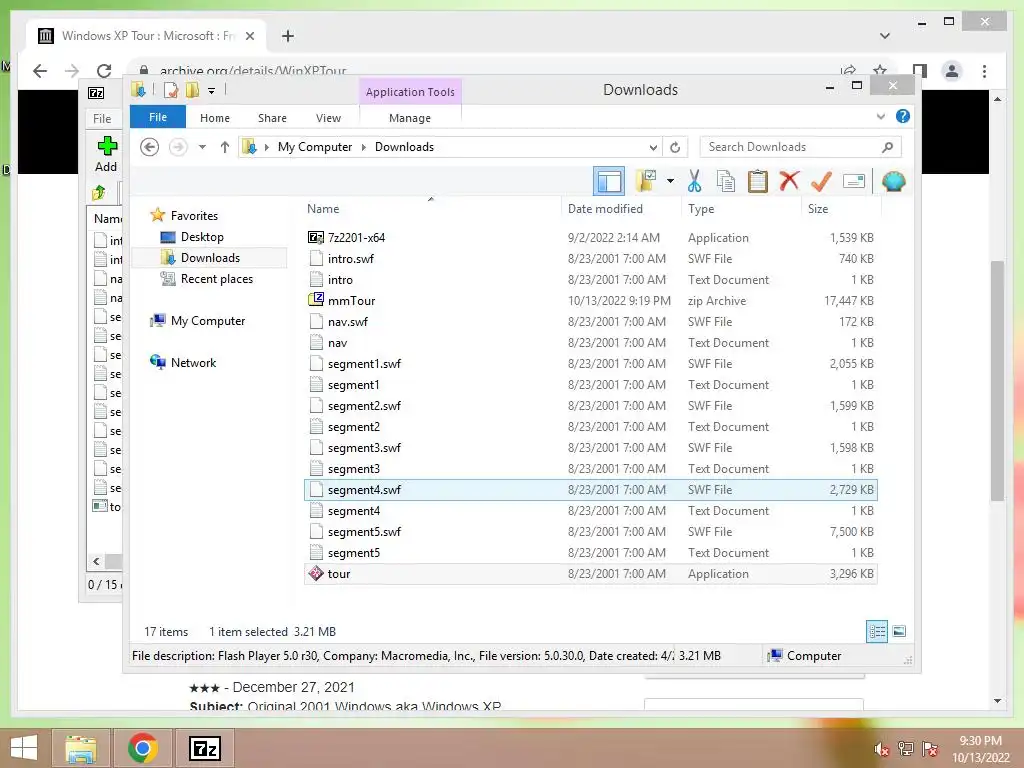
Task: Select the mmTour zip archive
Action: (x=590, y=300)
